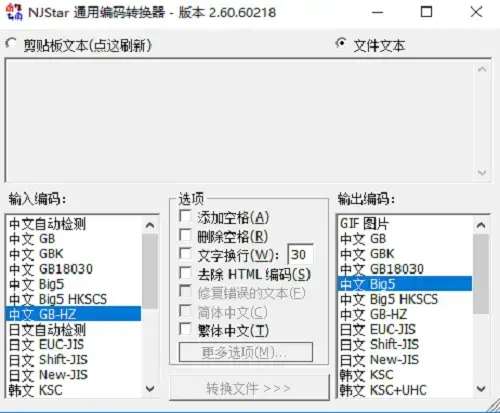Viewport: 500px width, 413px height.
Task: Click the line width field showing 30
Action: [300, 255]
